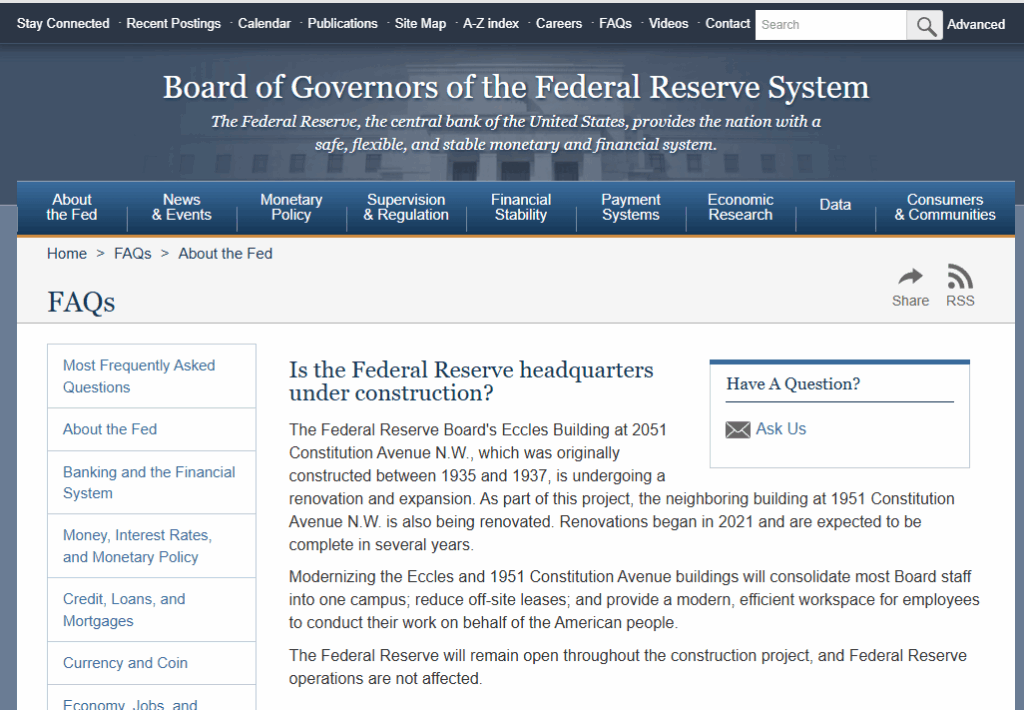Open the Financial Stability menu
Viewport: 1024px width, 710px height.
tap(521, 207)
